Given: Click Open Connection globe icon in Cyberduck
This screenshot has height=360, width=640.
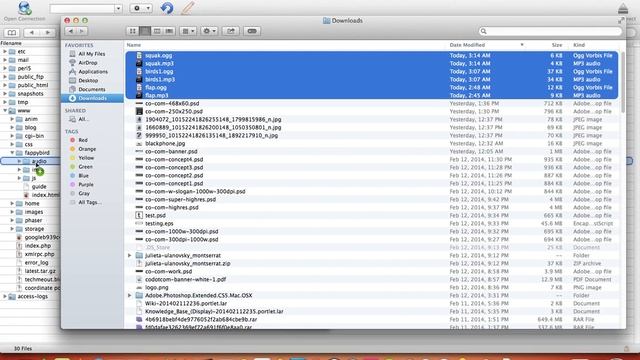Looking at the screenshot, I should click(24, 8).
